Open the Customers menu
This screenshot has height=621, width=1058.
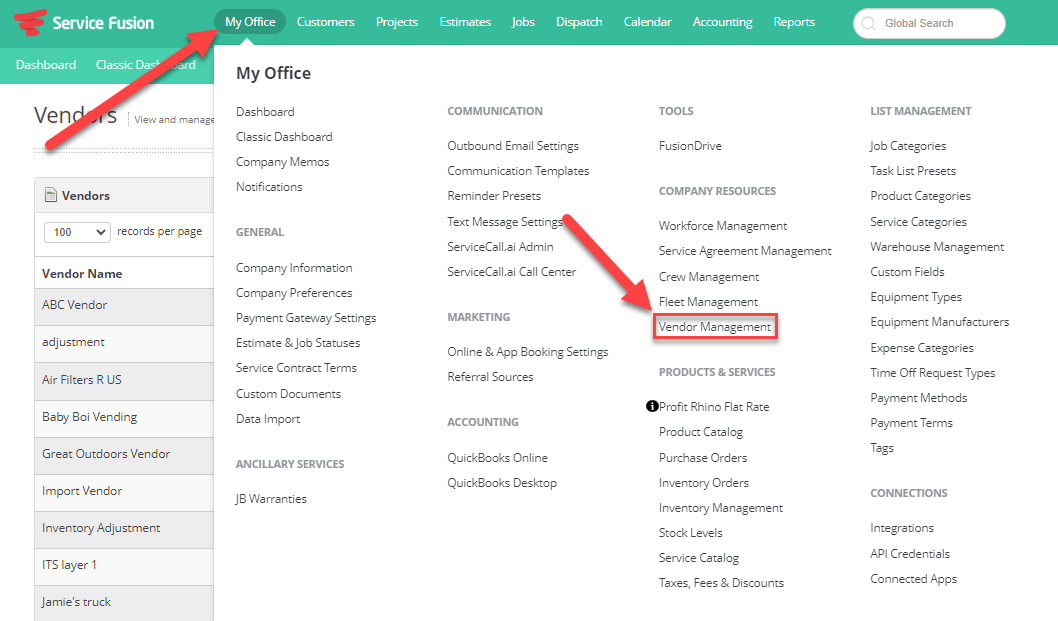tap(325, 22)
